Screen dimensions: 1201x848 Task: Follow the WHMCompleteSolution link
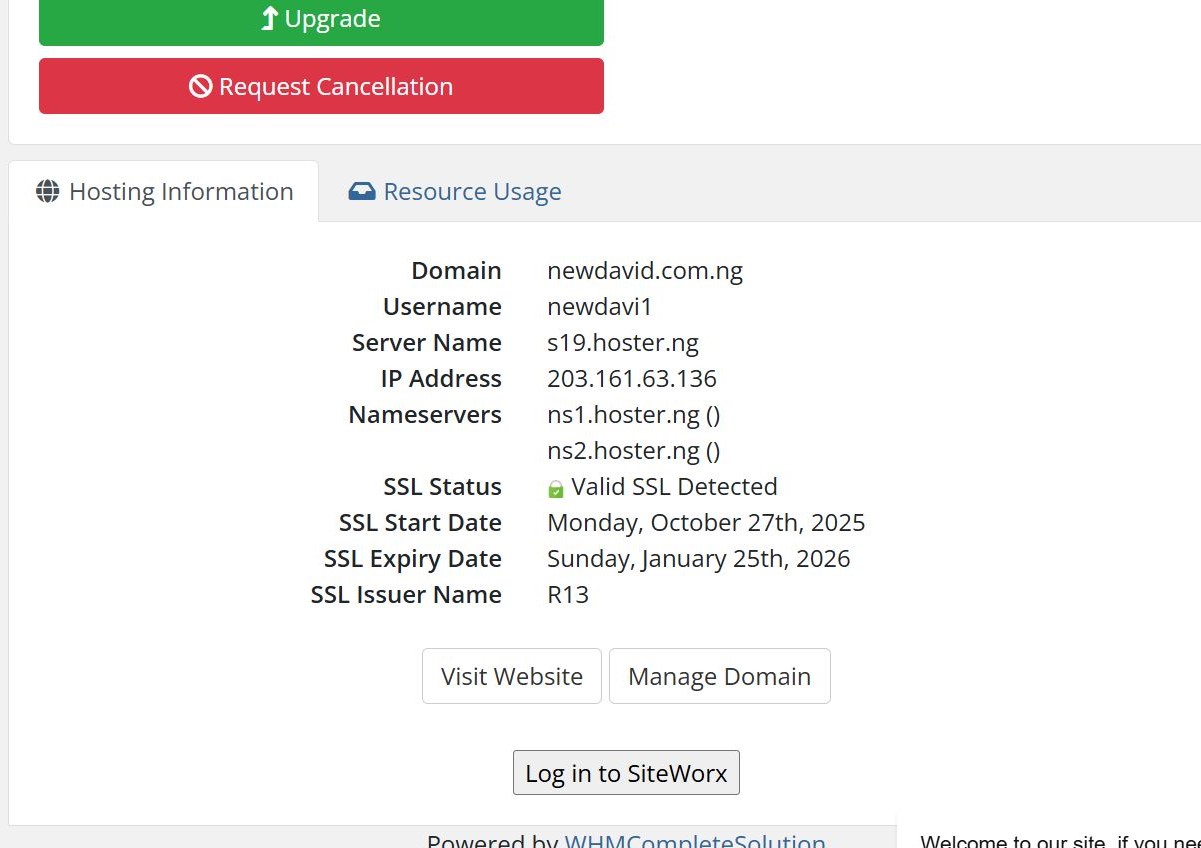point(695,840)
